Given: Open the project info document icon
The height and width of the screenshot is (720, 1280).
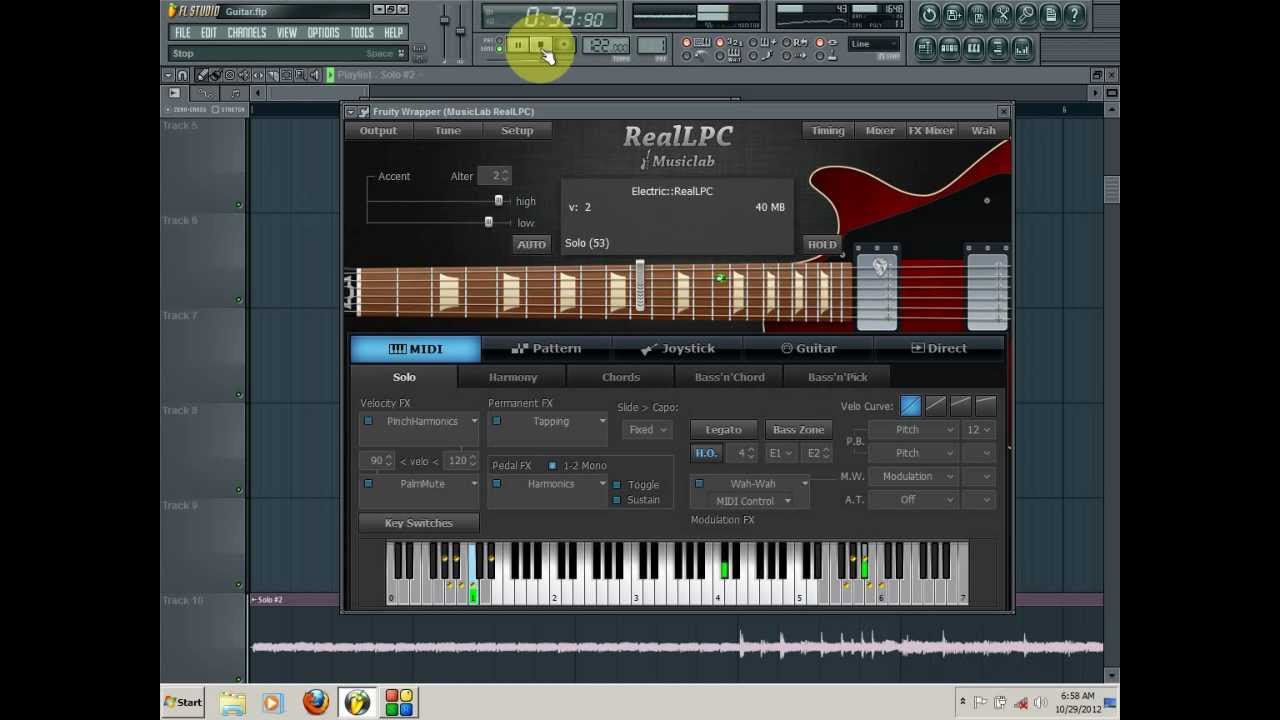Looking at the screenshot, I should coord(1049,15).
